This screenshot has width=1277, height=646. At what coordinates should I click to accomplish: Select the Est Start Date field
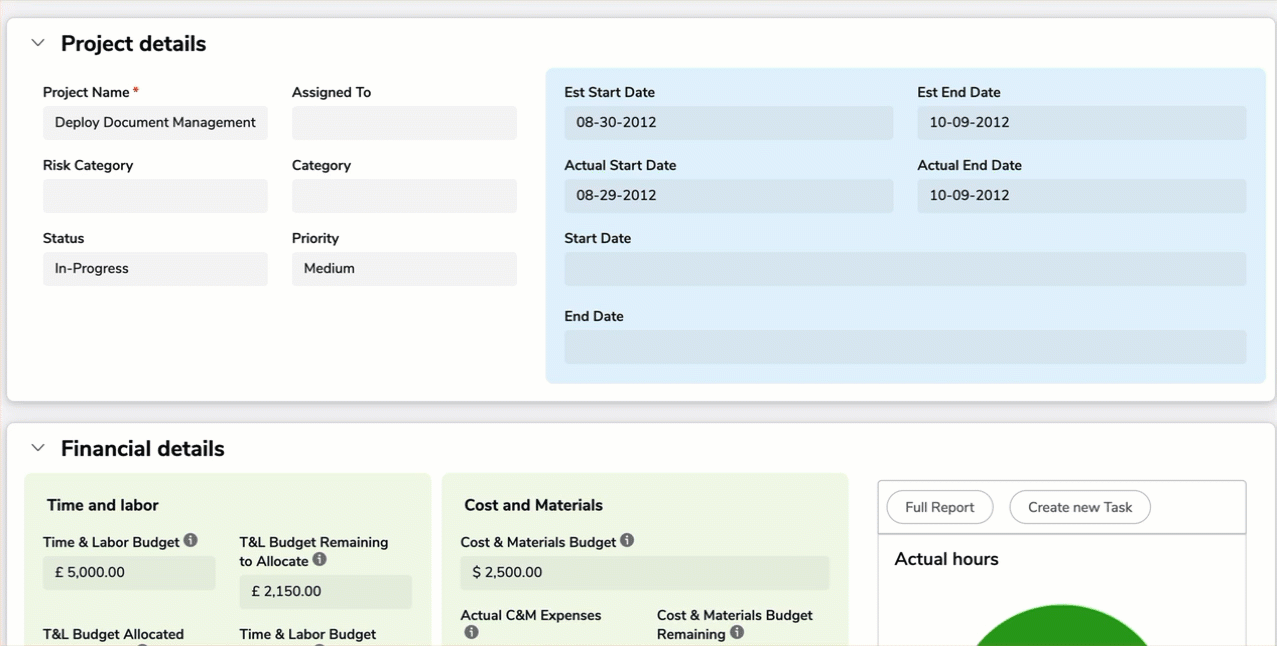tap(729, 123)
